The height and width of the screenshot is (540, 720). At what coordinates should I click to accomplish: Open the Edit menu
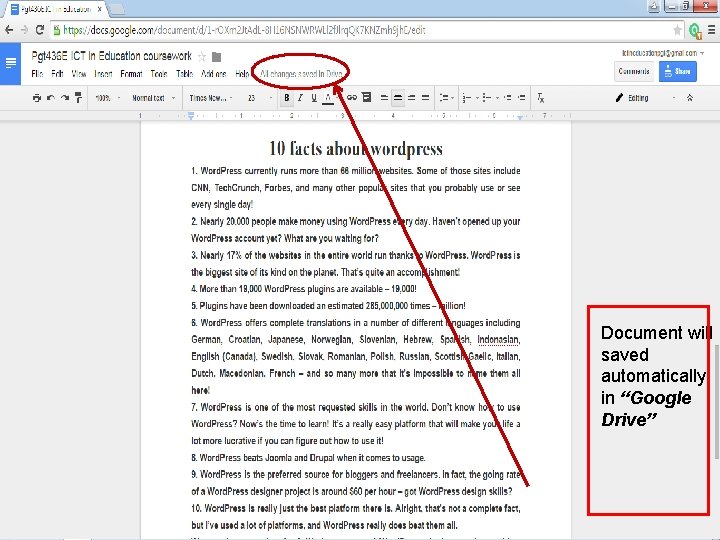pos(57,73)
